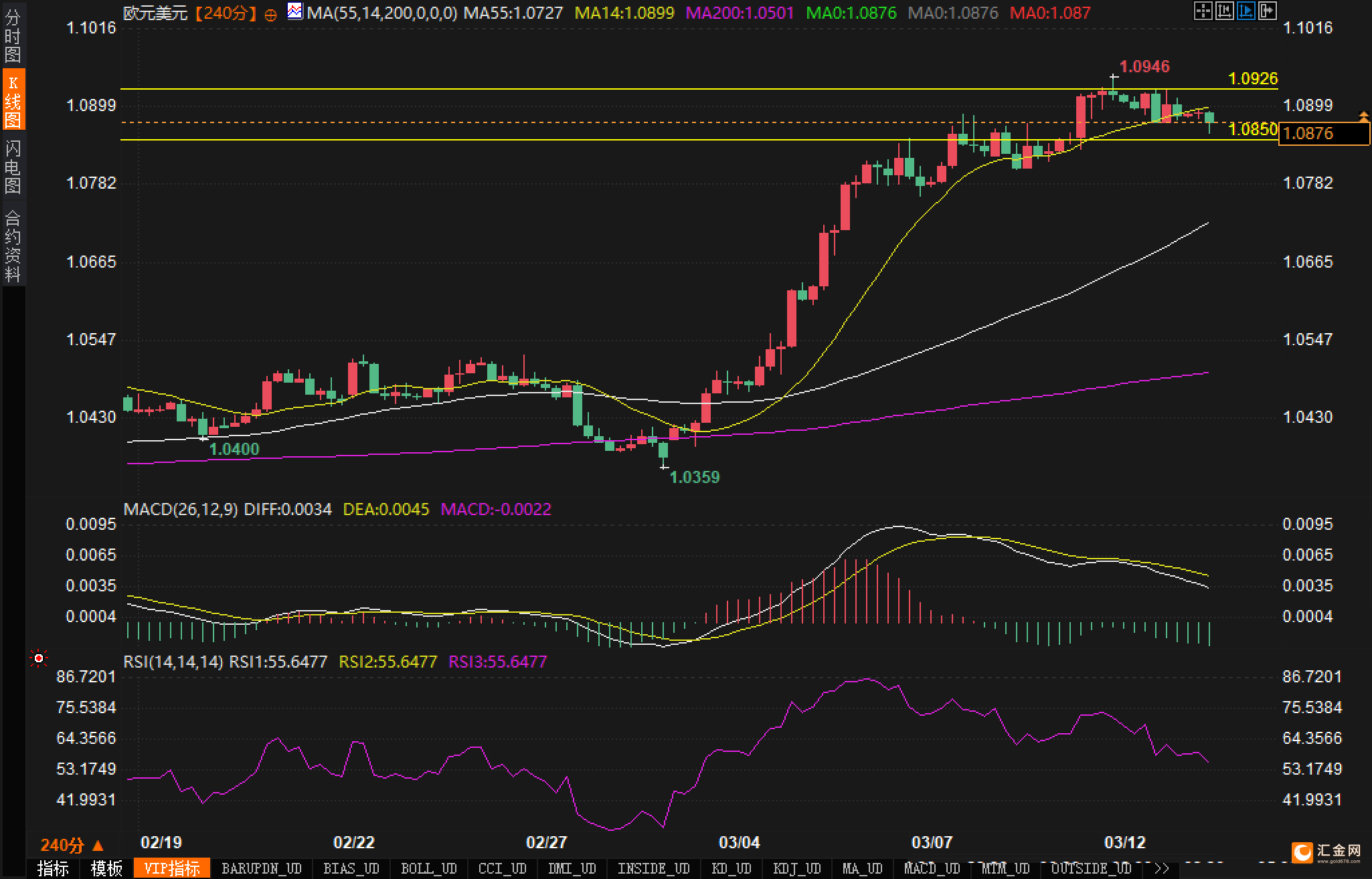Toggle the blue highlighted axis-play icon
The height and width of the screenshot is (879, 1372).
pyautogui.click(x=1246, y=11)
